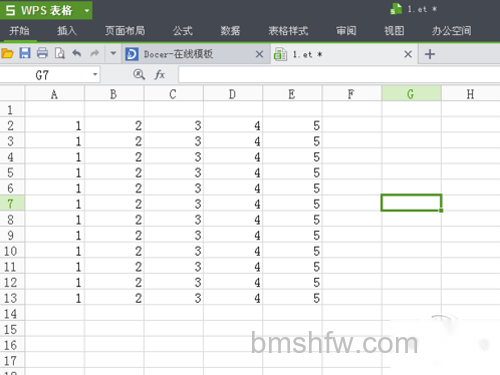This screenshot has width=500, height=375.
Task: Click empty cell F4
Action: 351,157
